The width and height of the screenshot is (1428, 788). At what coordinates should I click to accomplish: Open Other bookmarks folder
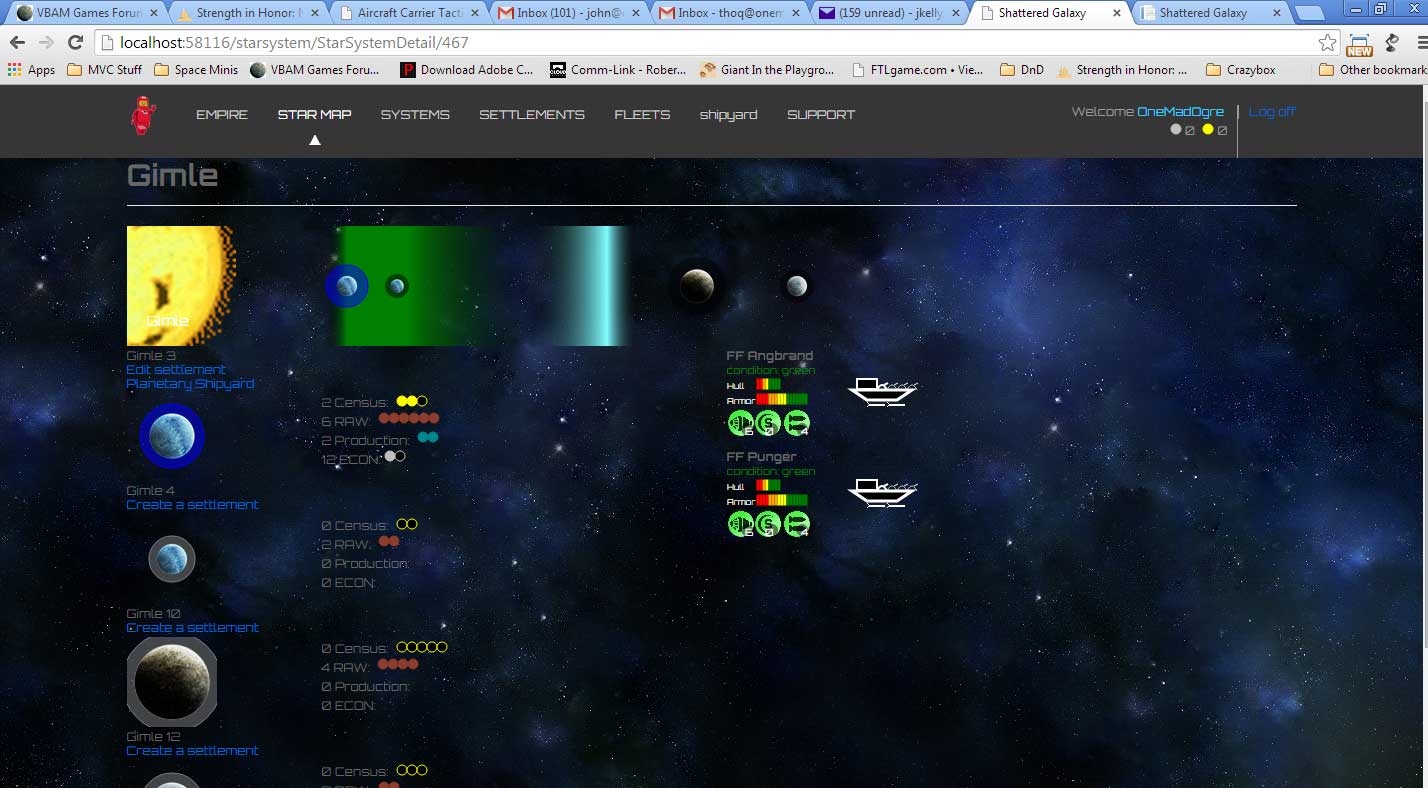(x=1373, y=70)
